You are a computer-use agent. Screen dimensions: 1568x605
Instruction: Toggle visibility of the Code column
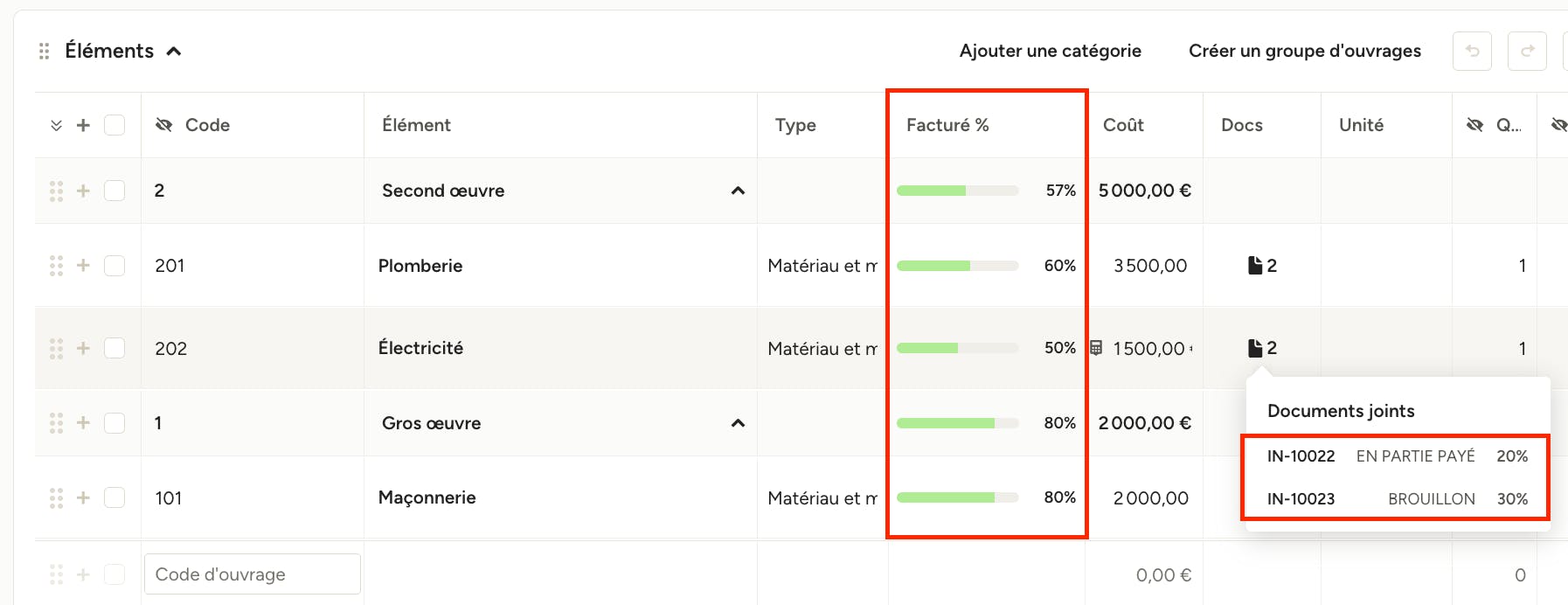[x=163, y=125]
